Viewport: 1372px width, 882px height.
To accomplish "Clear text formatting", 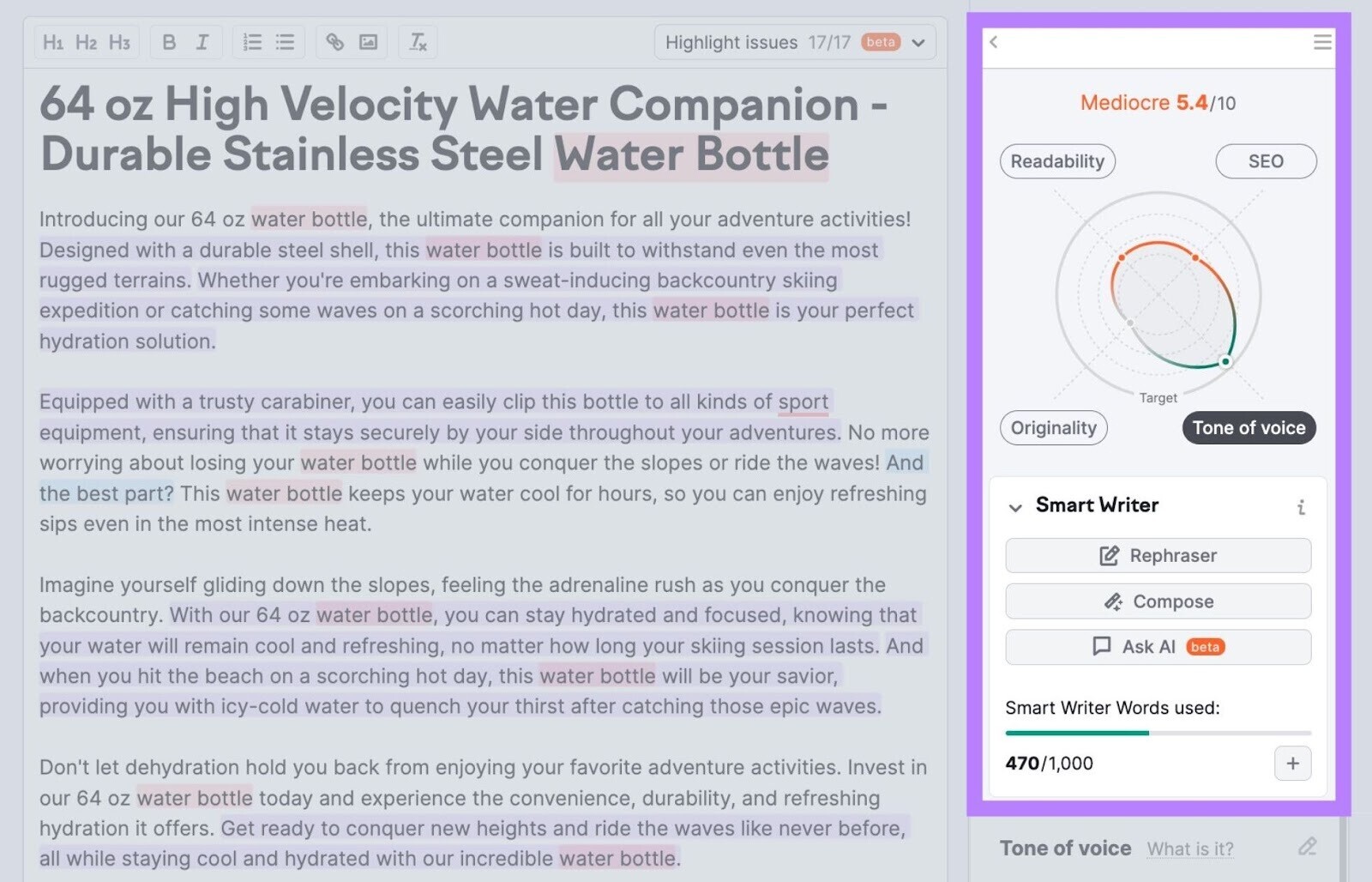I will [418, 41].
